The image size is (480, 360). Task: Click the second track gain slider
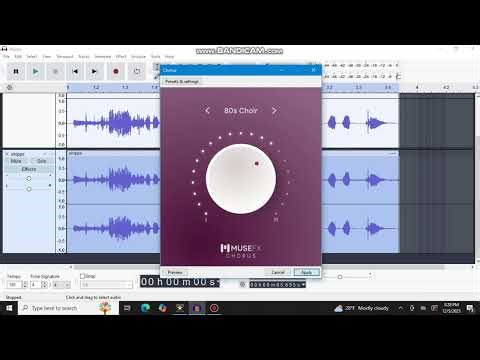pyautogui.click(x=29, y=179)
